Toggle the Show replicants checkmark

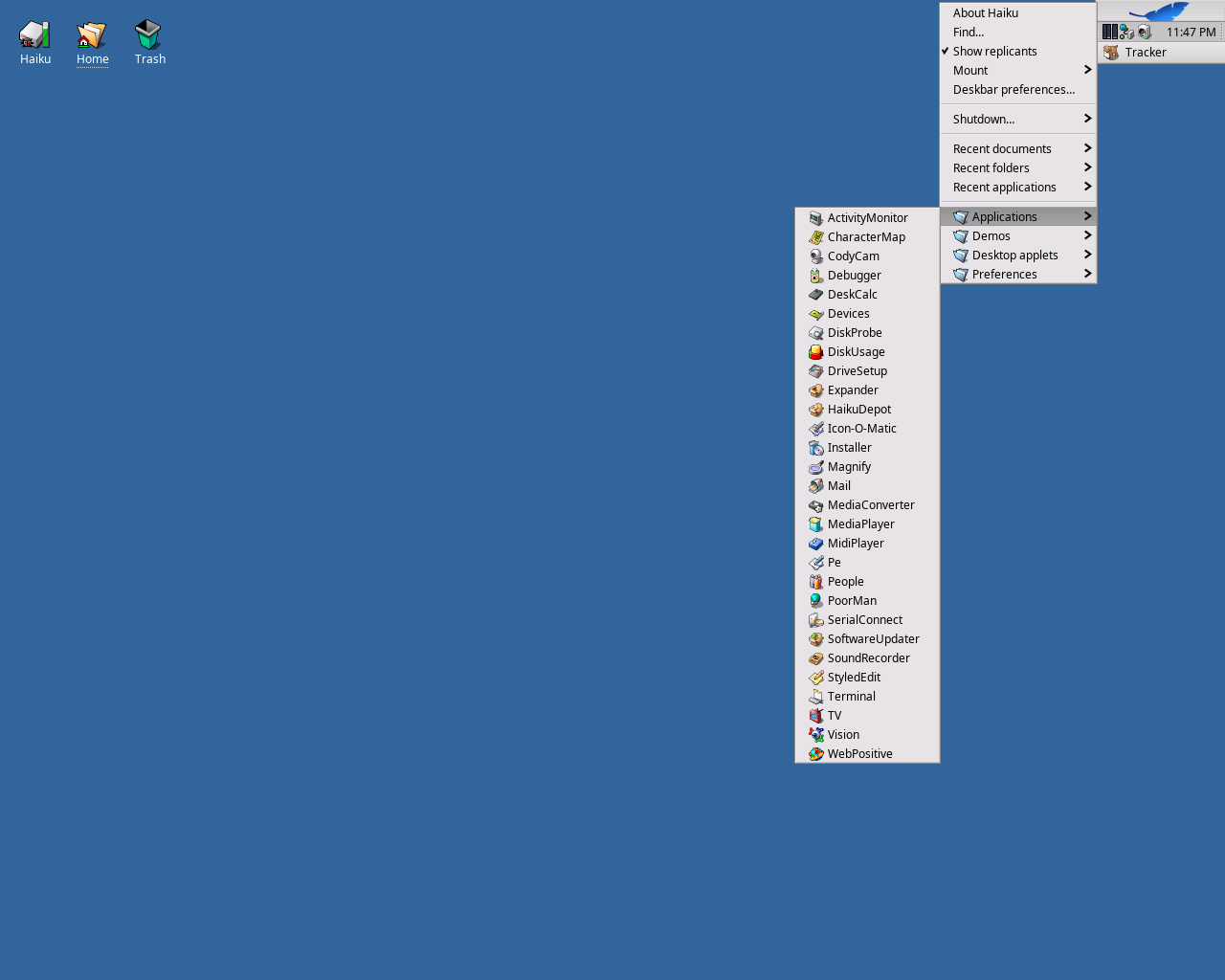pyautogui.click(x=946, y=51)
